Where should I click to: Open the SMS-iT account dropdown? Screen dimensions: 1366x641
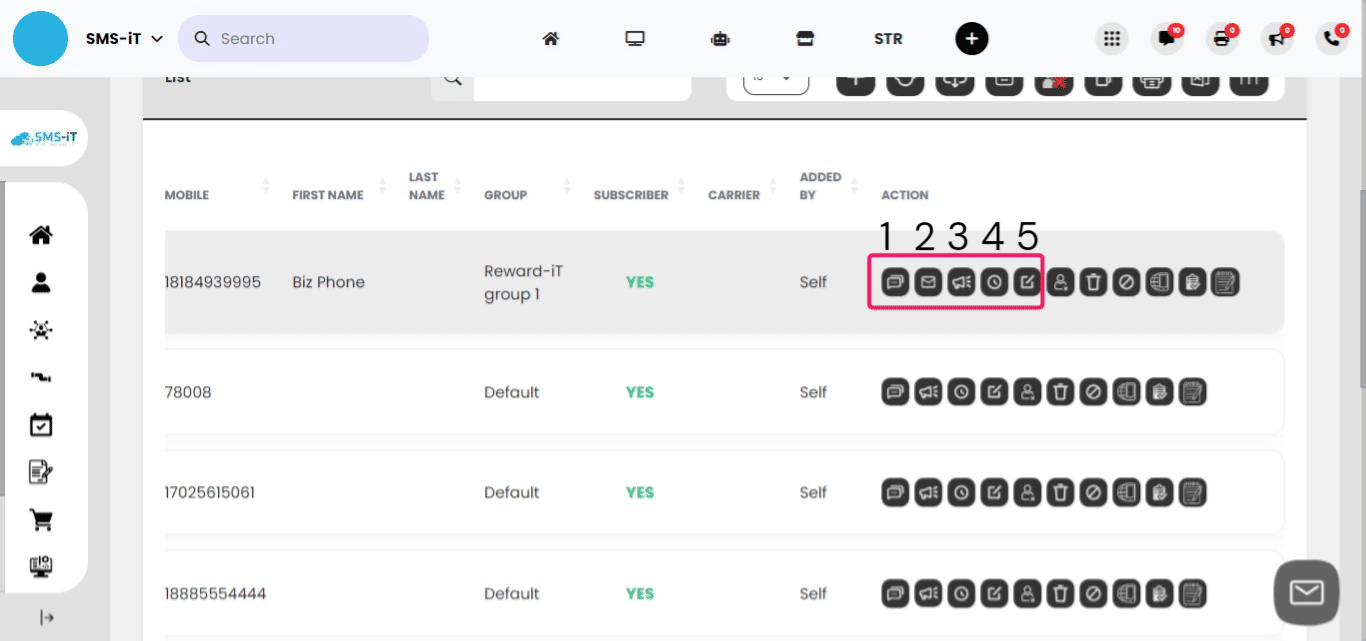[124, 39]
